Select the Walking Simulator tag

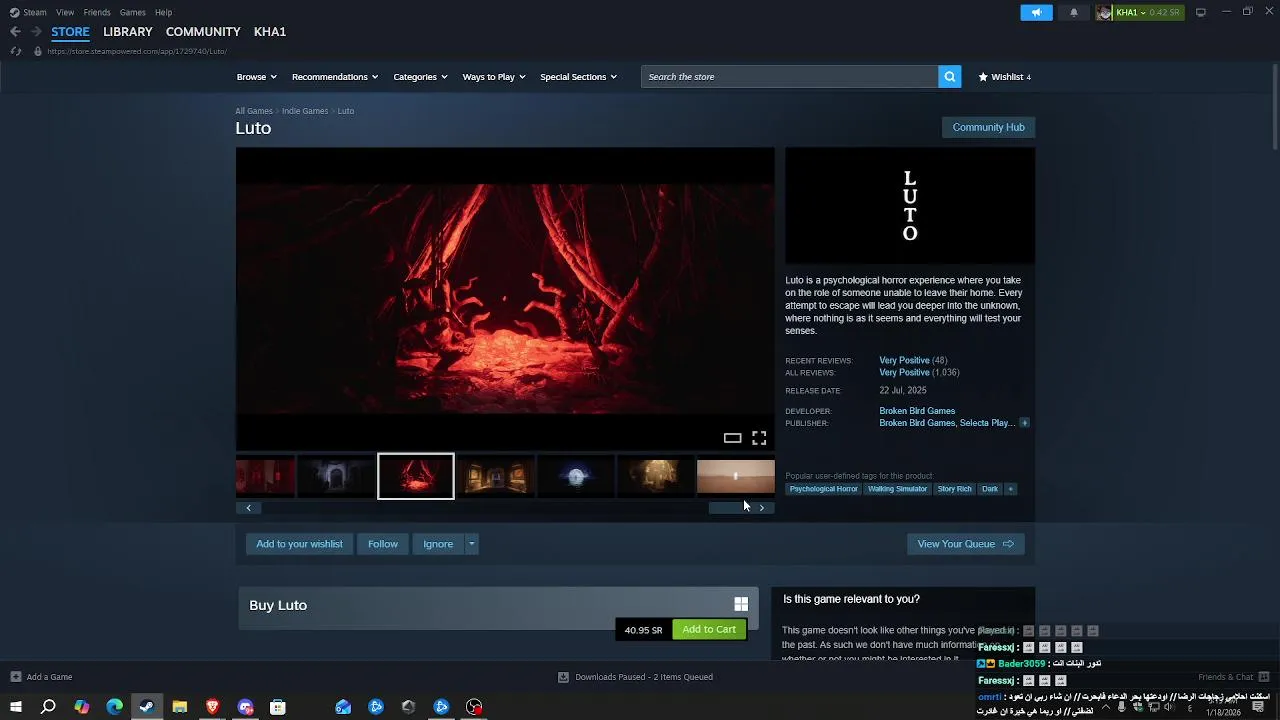[x=897, y=489]
